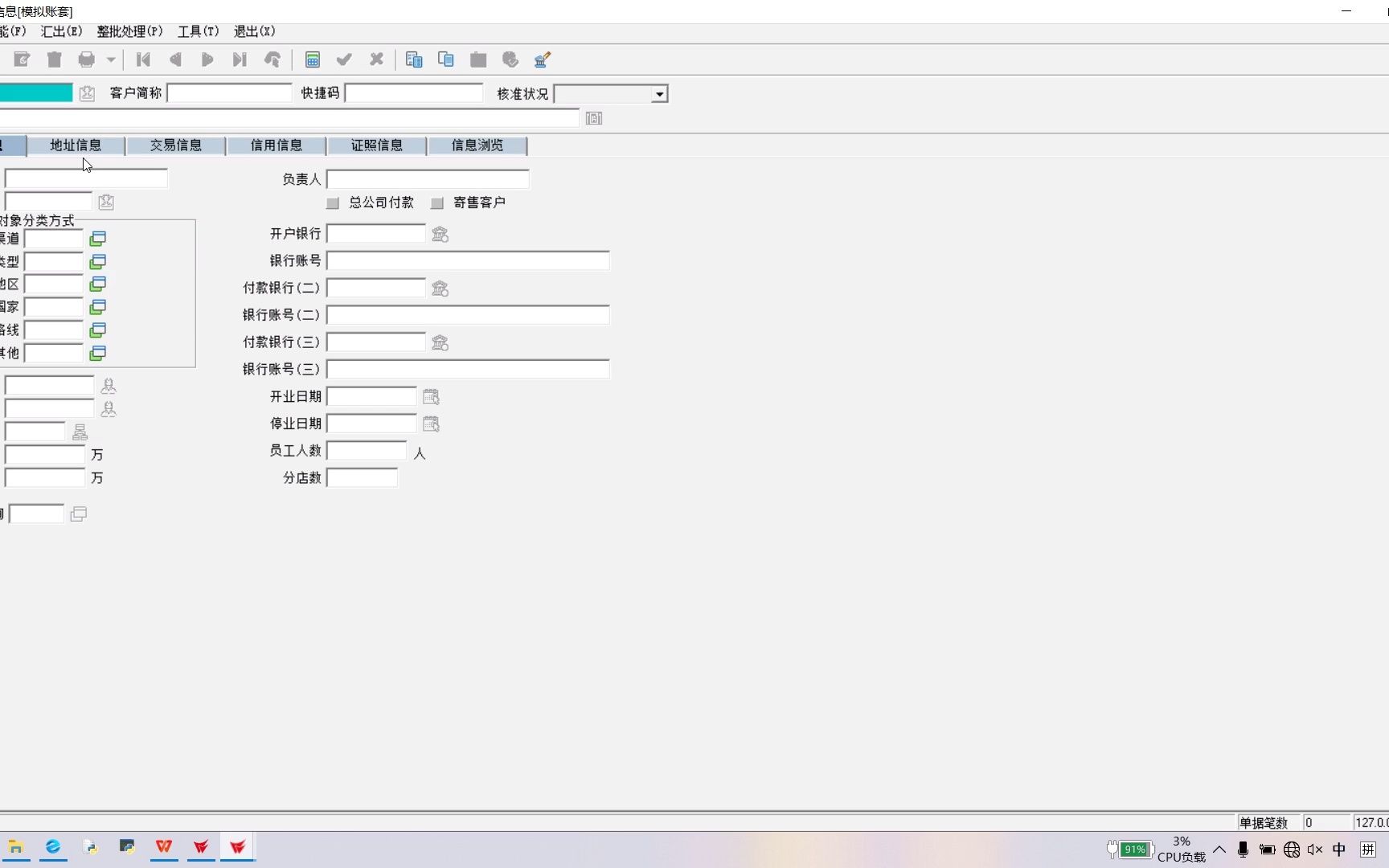The height and width of the screenshot is (868, 1389).
Task: Open the calculator toolbar icon
Action: pyautogui.click(x=313, y=59)
